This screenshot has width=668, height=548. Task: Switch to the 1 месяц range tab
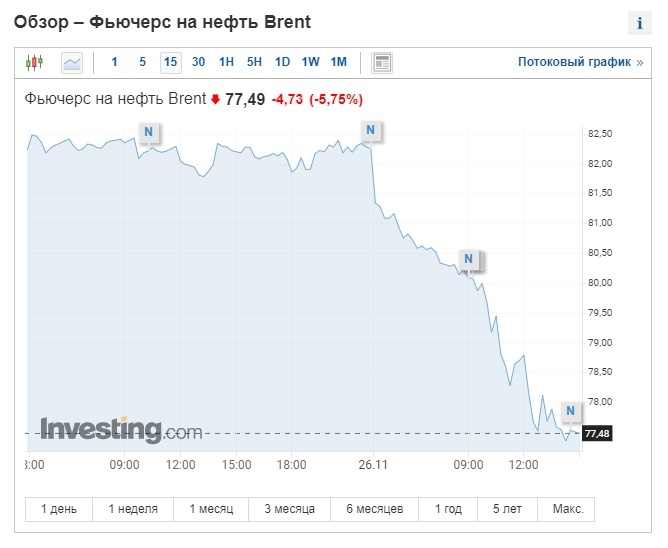click(211, 509)
